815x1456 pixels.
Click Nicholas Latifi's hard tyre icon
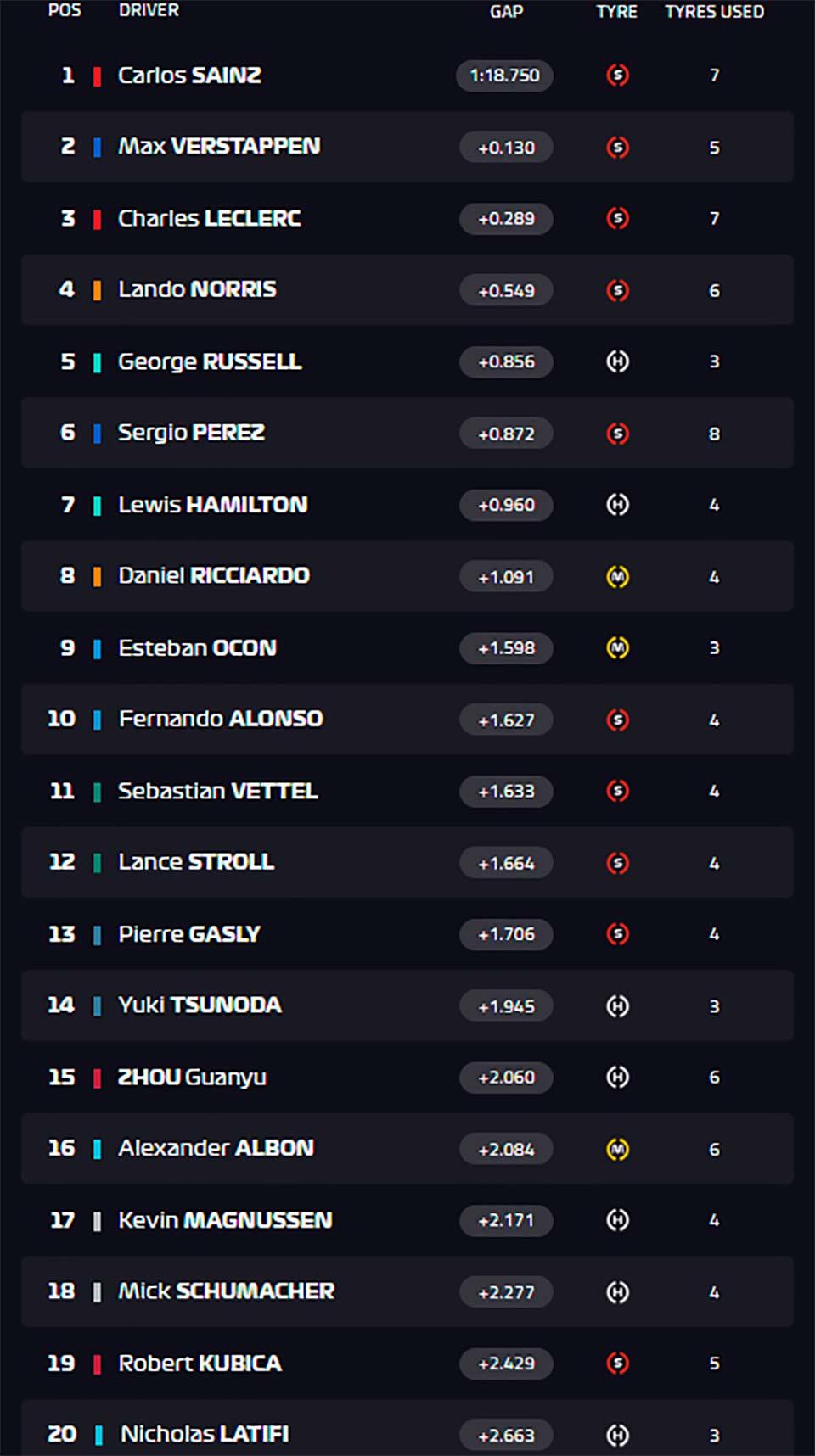617,1435
